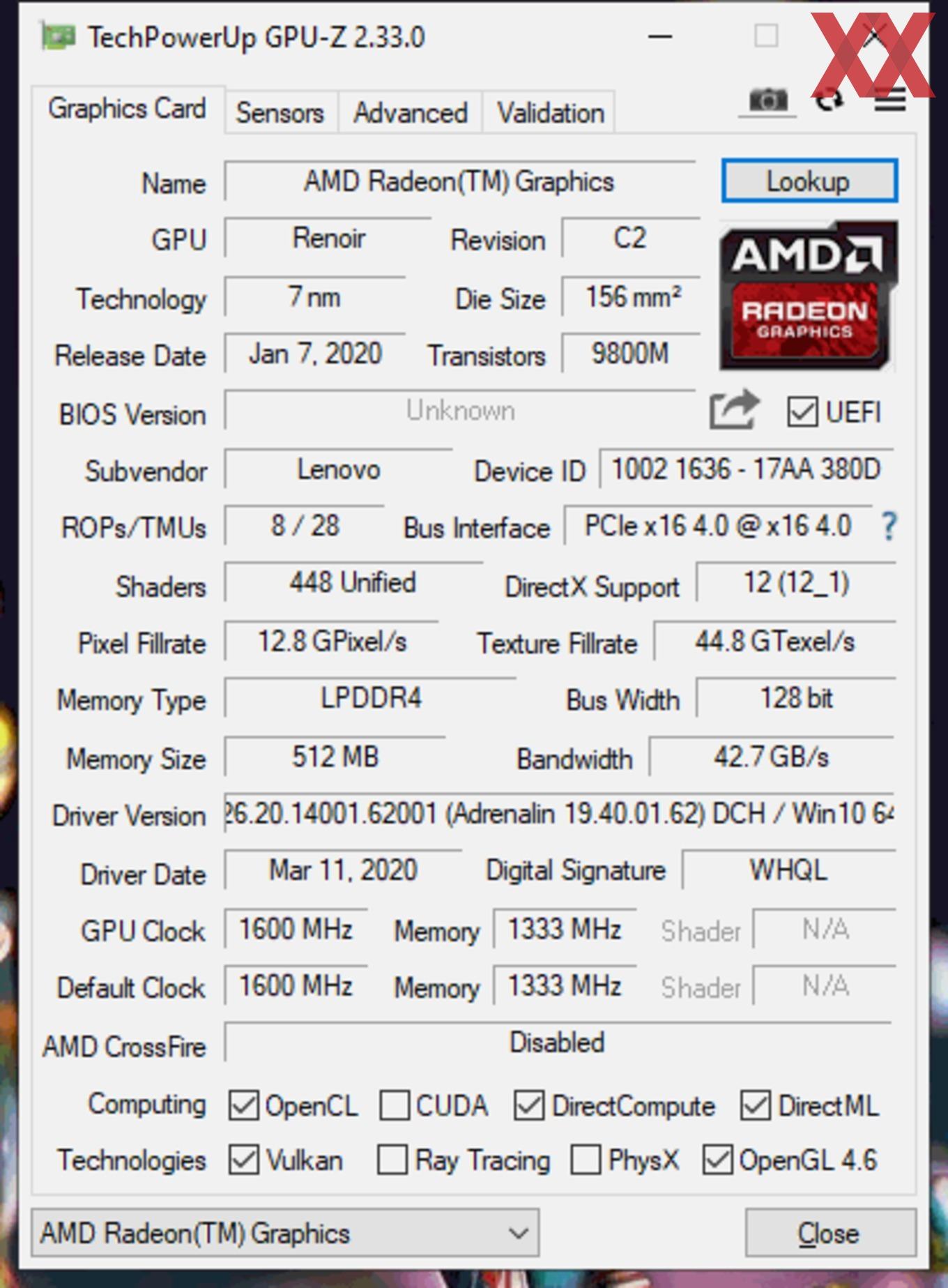Click the Device ID field
The width and height of the screenshot is (948, 1288).
click(x=746, y=469)
